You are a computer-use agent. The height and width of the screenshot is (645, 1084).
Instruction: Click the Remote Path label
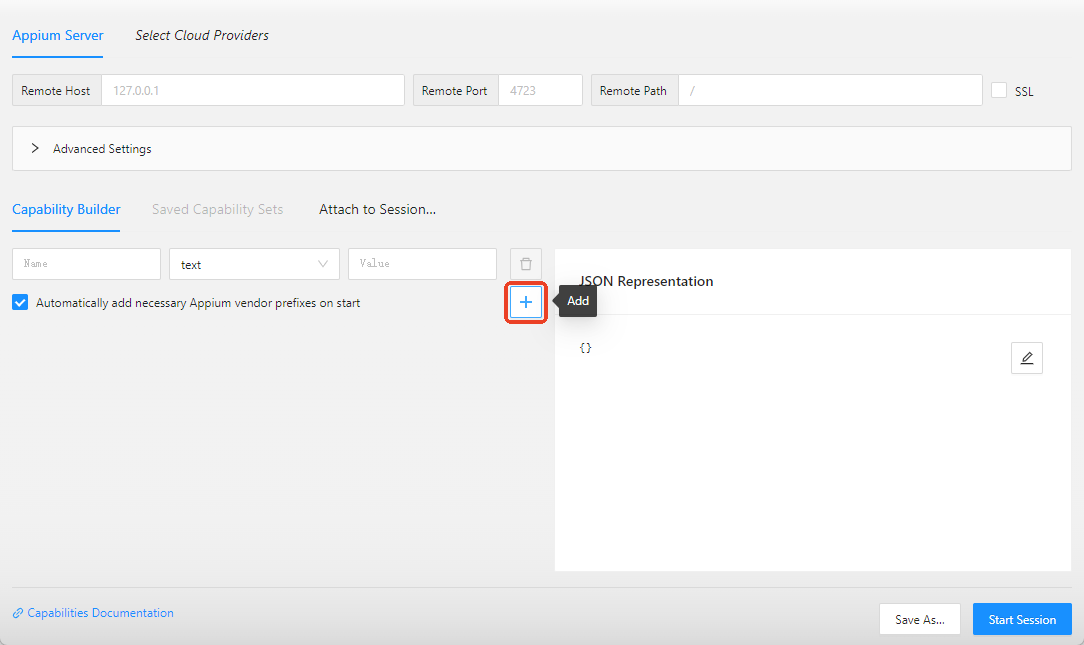[x=635, y=90]
